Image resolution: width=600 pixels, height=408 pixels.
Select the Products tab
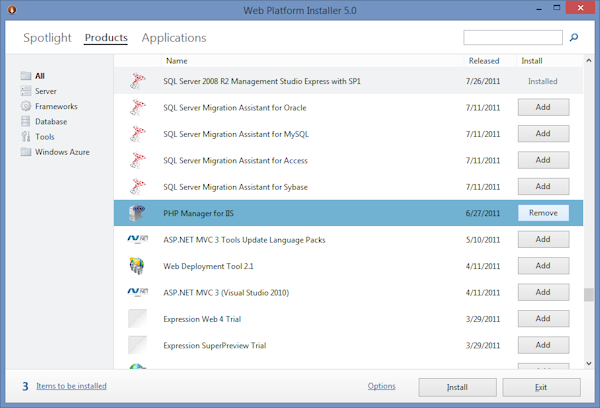(106, 38)
